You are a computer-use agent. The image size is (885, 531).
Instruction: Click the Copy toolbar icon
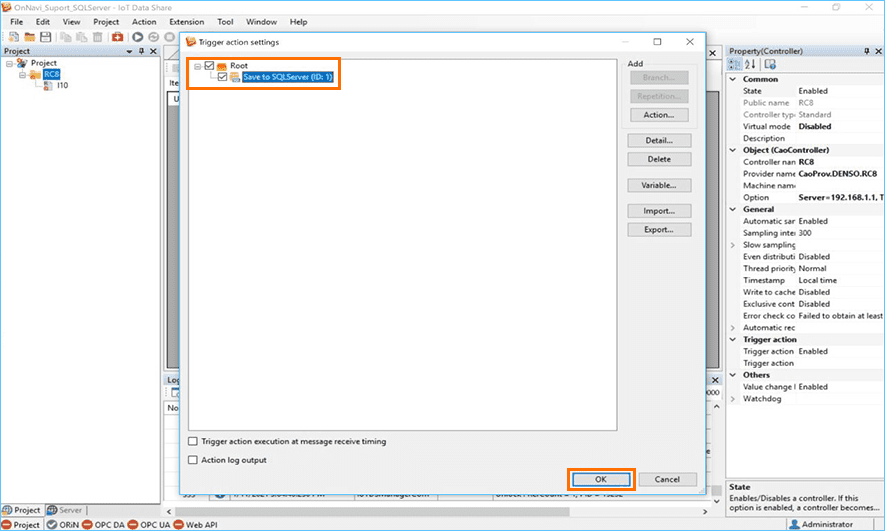point(66,37)
